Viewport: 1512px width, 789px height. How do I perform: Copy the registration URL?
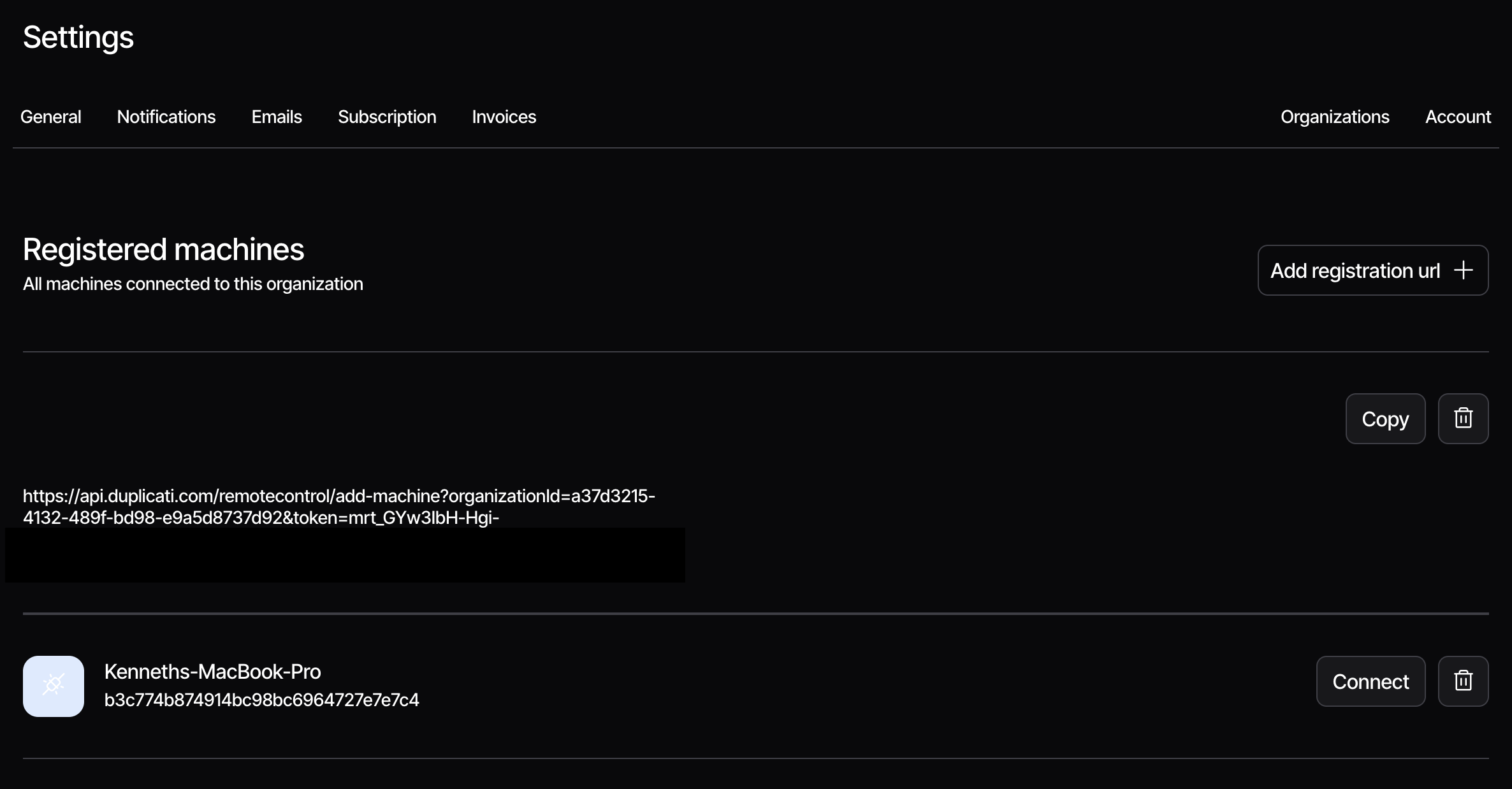click(x=1385, y=419)
